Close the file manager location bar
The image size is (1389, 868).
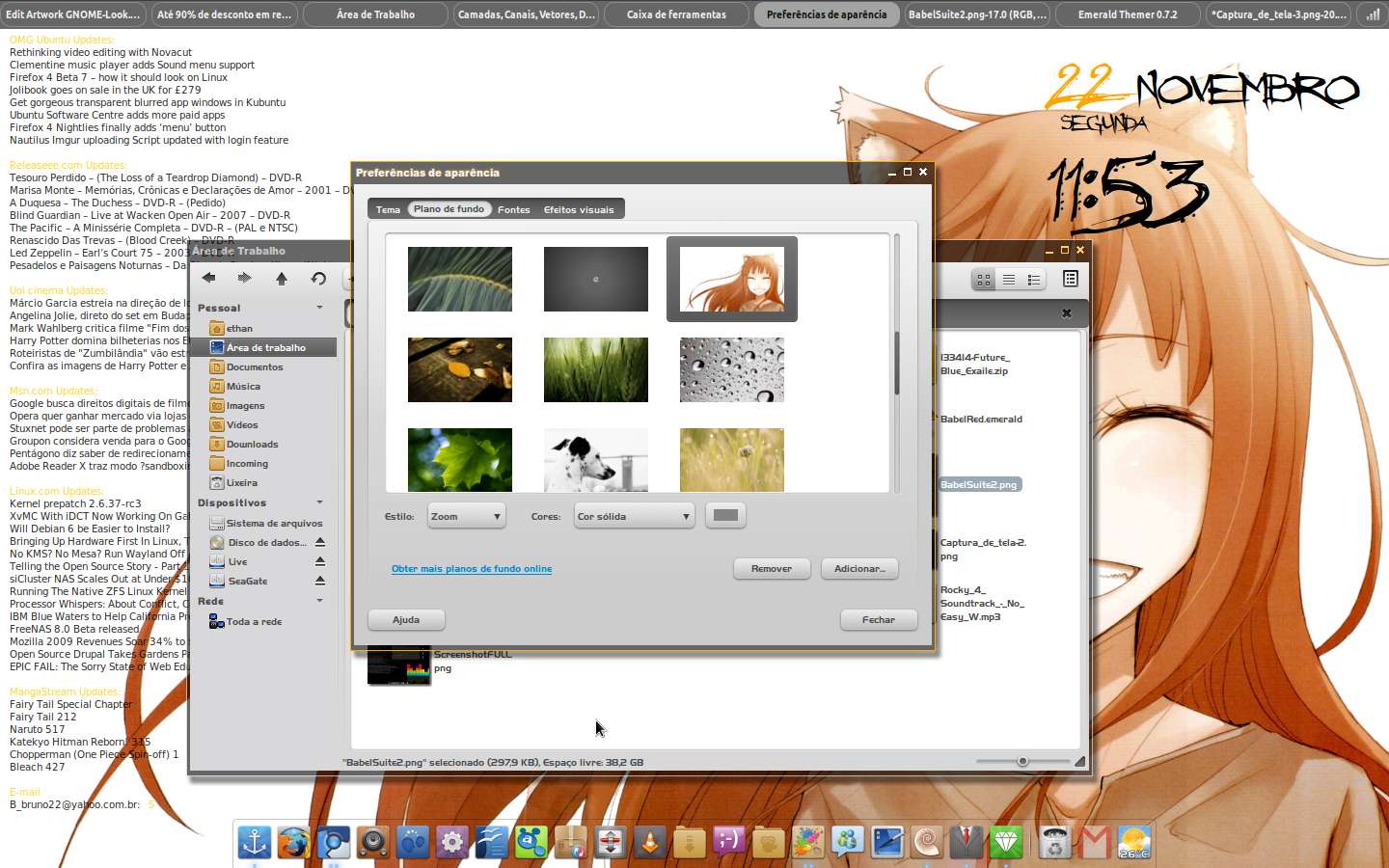pos(1067,312)
